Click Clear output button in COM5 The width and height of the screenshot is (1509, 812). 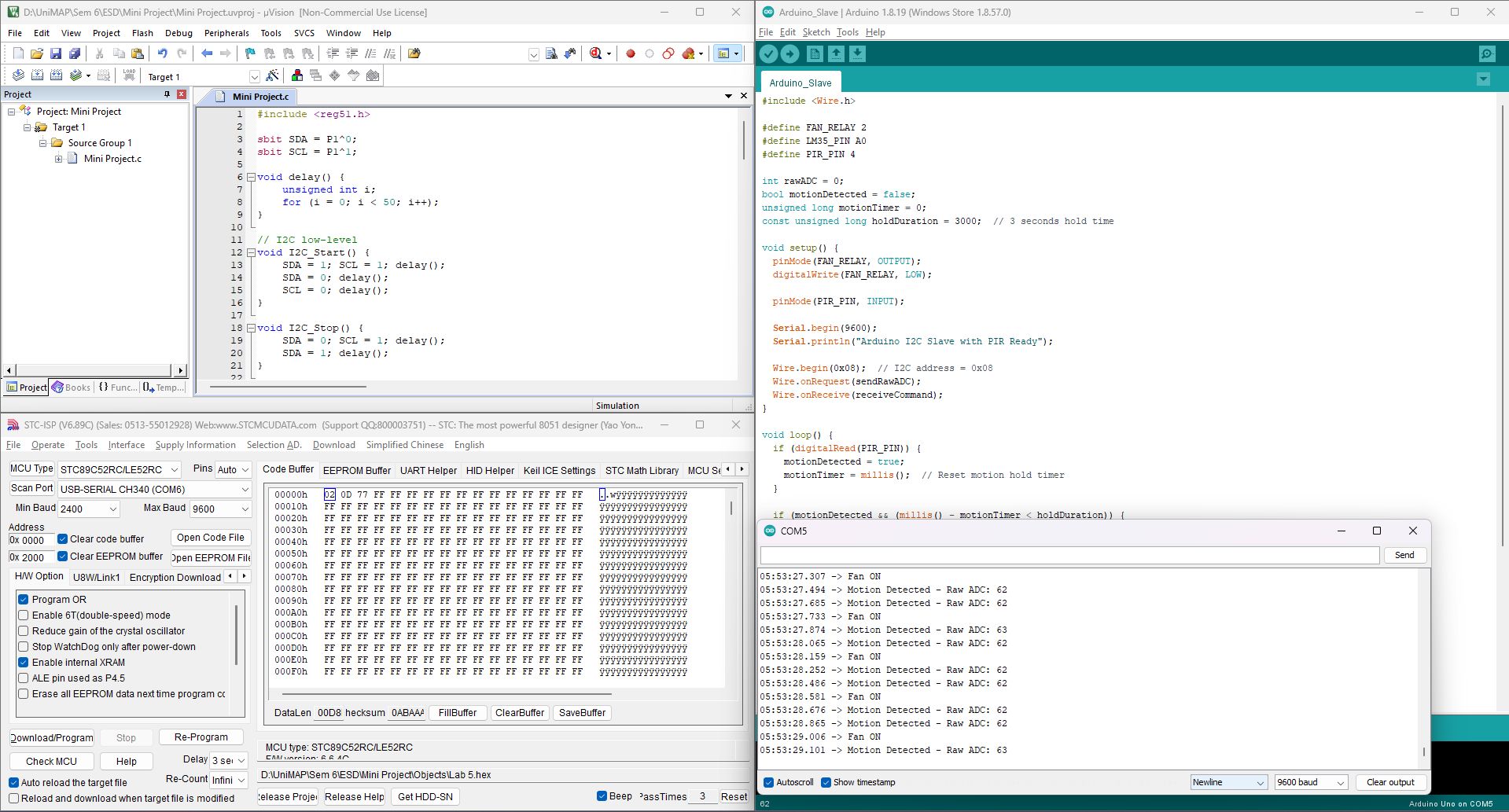tap(1390, 782)
